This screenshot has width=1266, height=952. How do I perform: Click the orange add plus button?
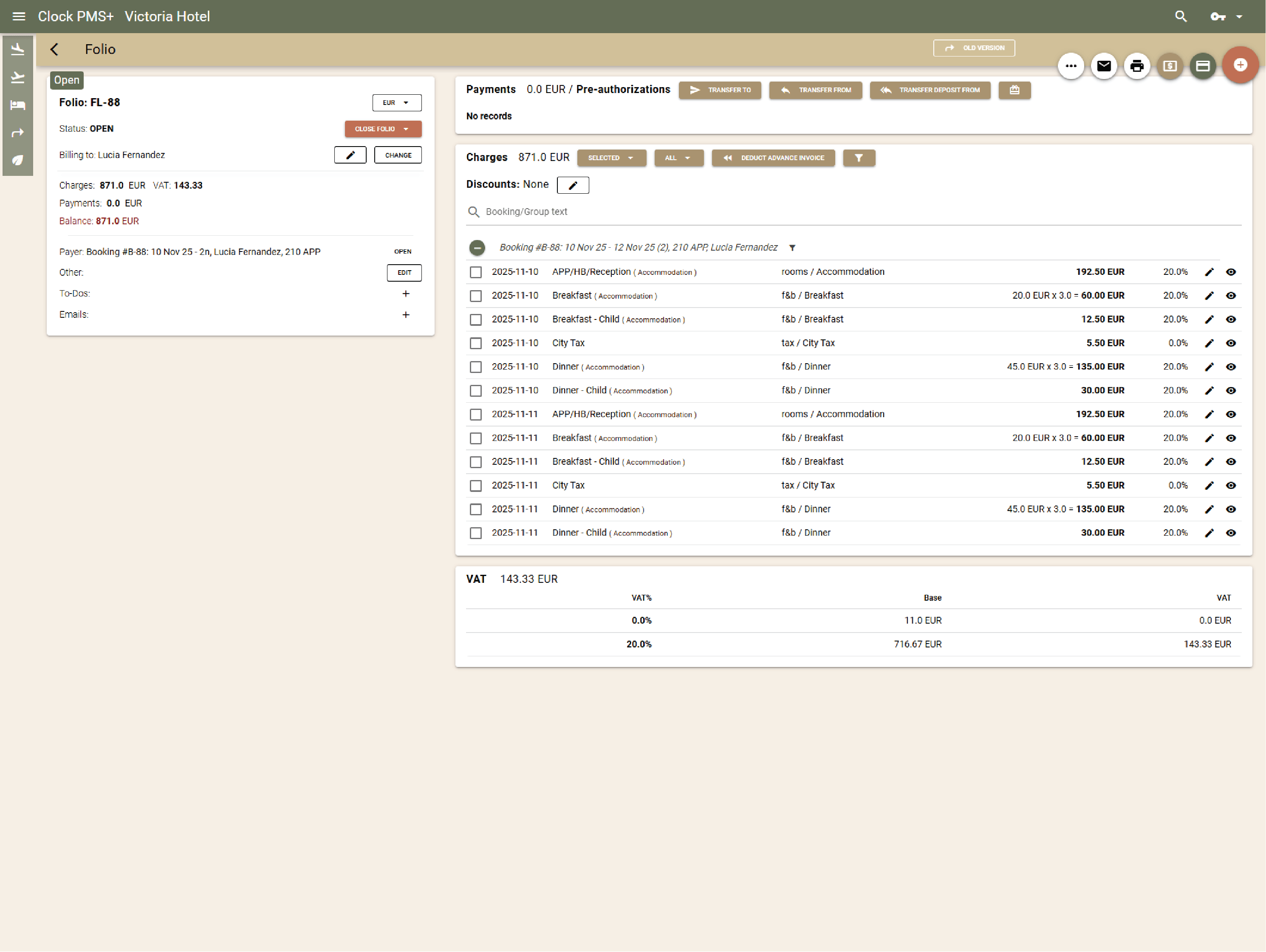tap(1240, 65)
